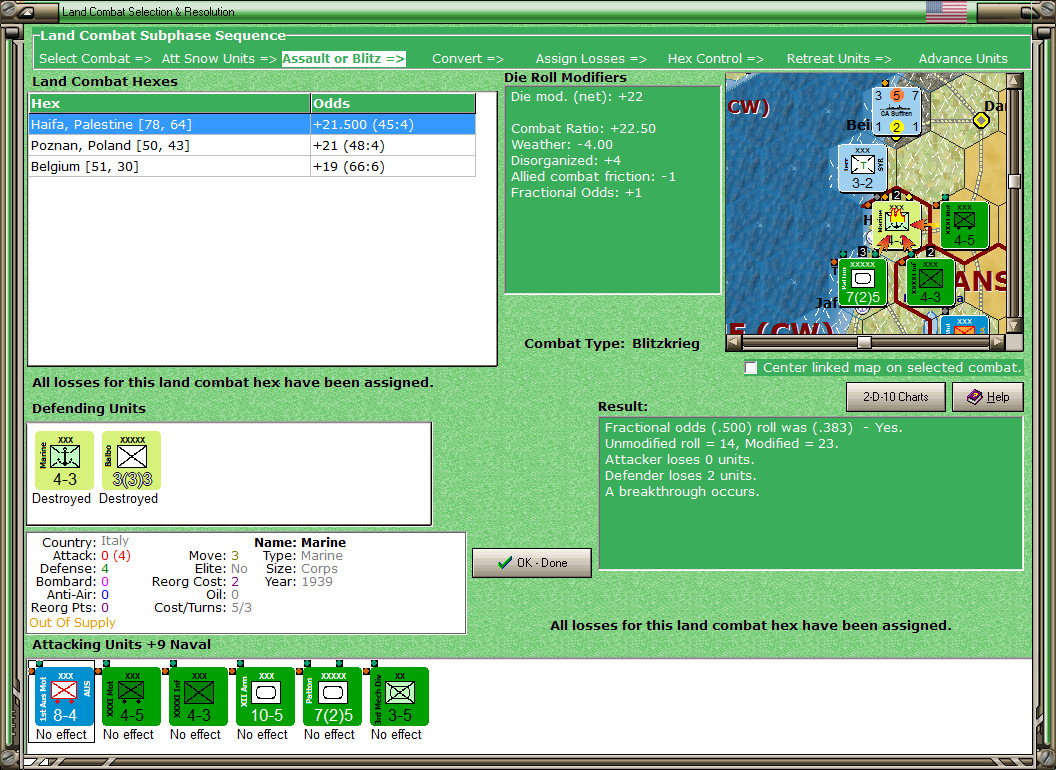Viewport: 1056px width, 770px height.
Task: Click the +19 (66:6) odds cell
Action: (x=393, y=166)
